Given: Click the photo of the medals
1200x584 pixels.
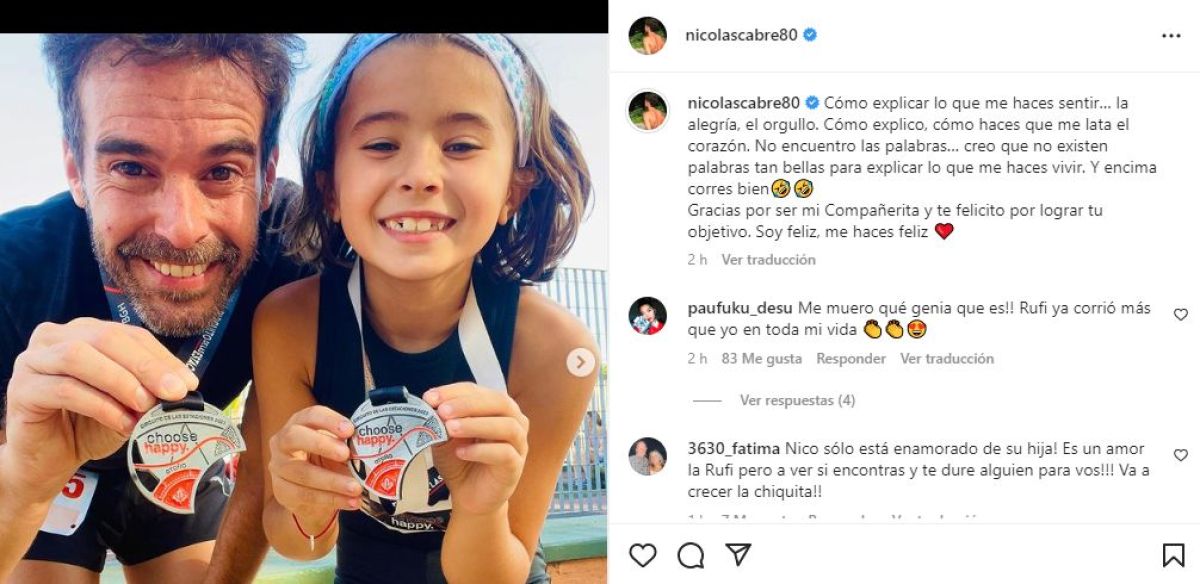Looking at the screenshot, I should point(303,308).
